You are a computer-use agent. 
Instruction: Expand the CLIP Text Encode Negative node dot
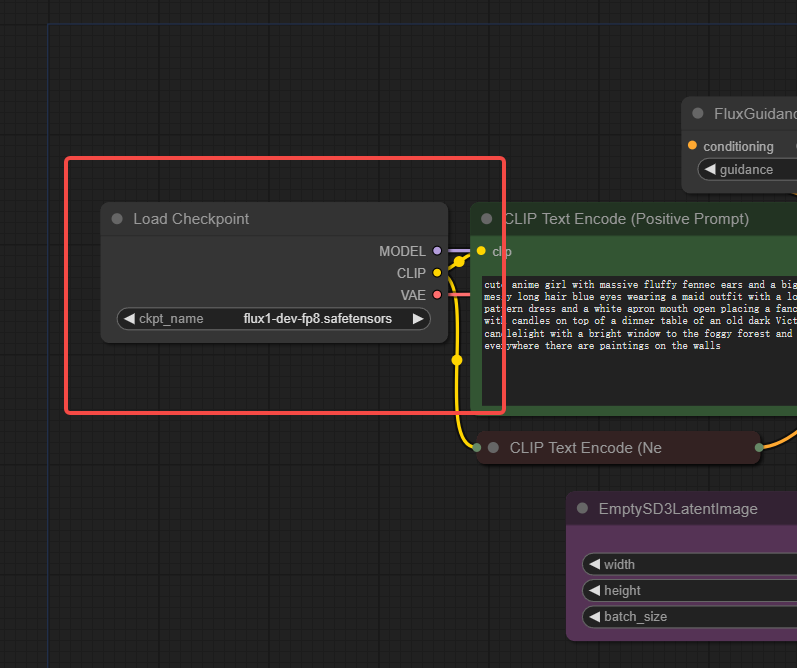493,447
